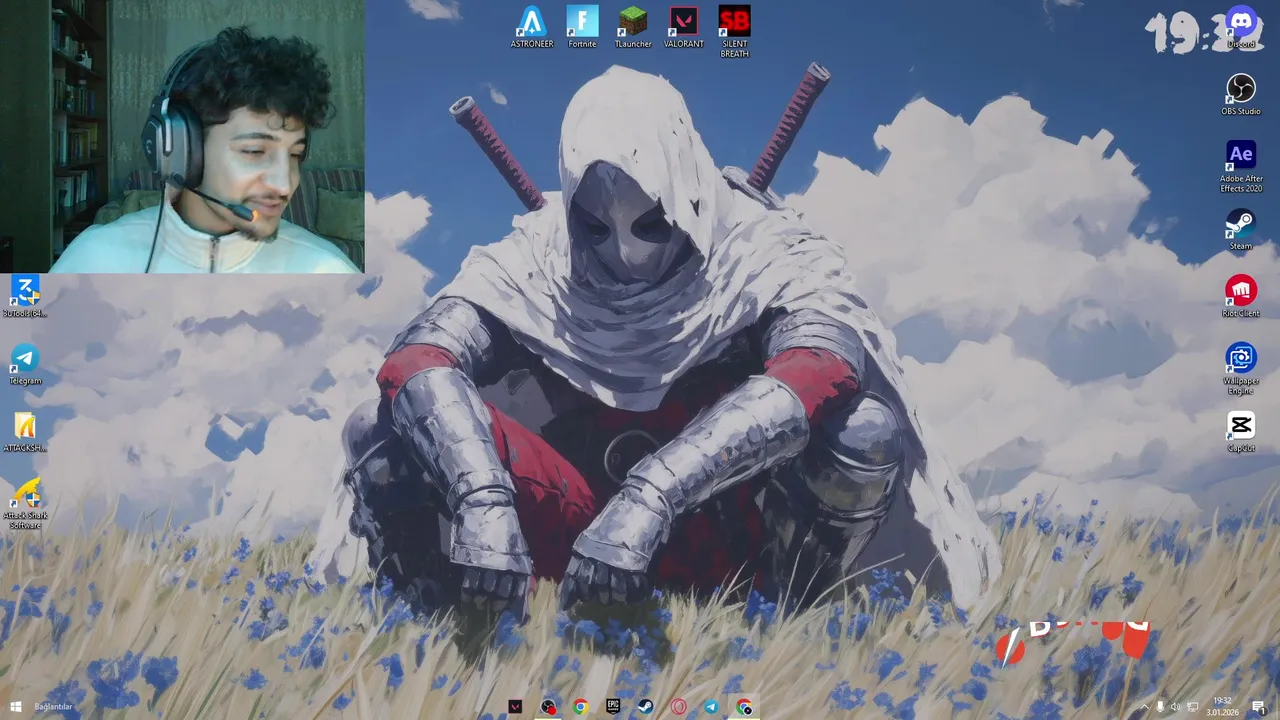Open the Attack Shark Software shortcut
Image resolution: width=1280 pixels, height=720 pixels.
(25, 503)
